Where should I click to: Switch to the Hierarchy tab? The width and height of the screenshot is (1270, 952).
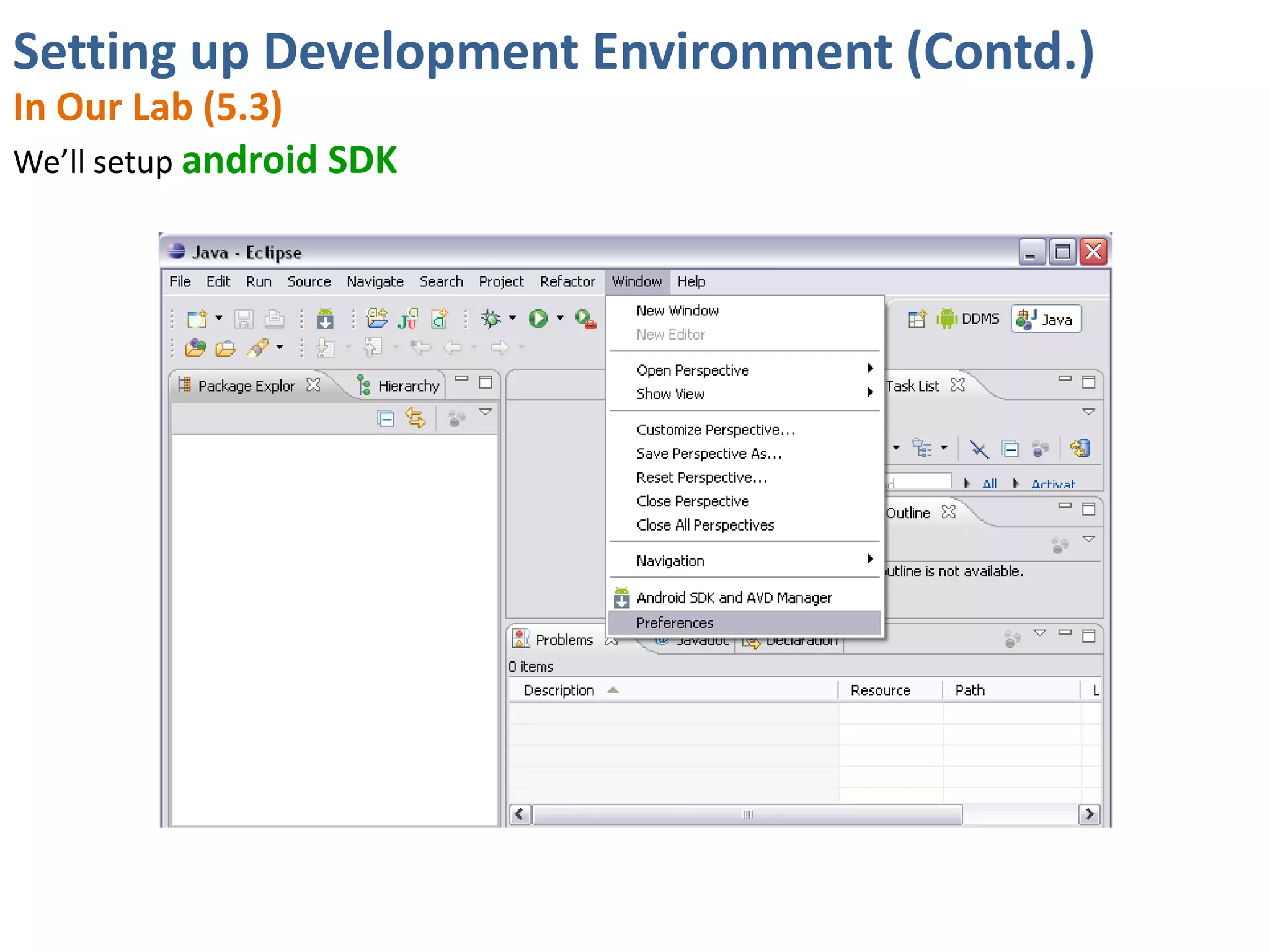[399, 386]
